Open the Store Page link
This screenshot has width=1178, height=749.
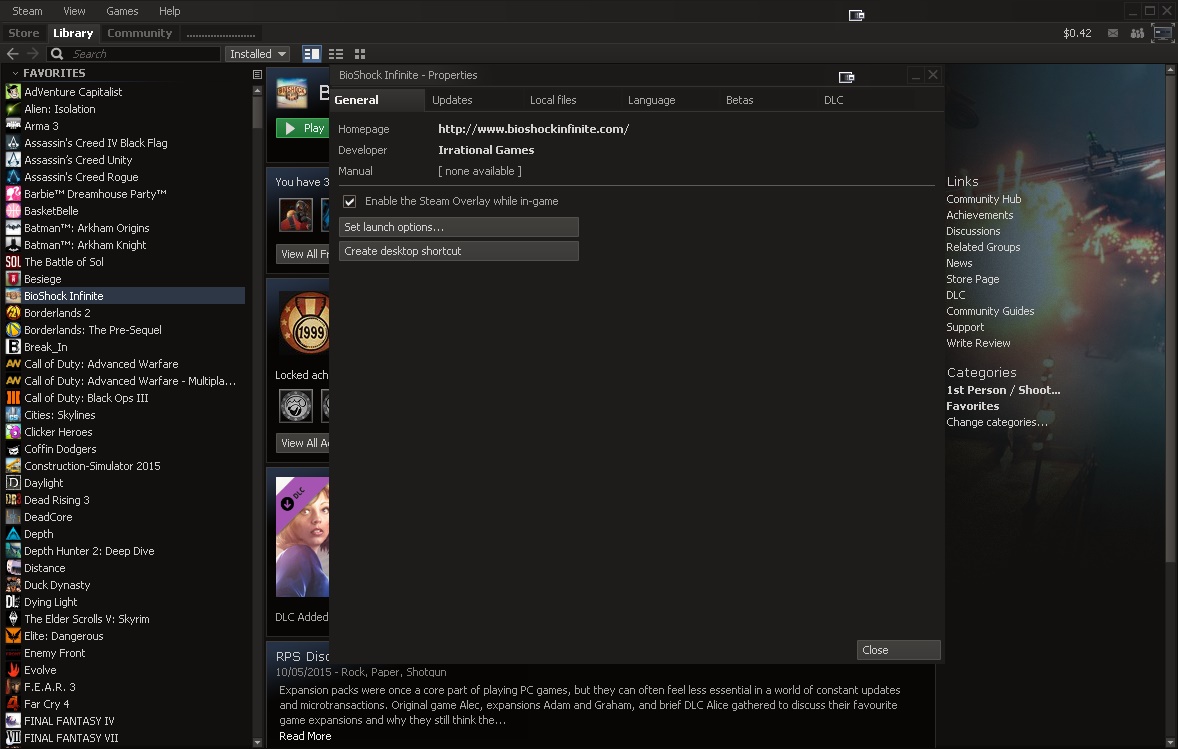point(973,279)
